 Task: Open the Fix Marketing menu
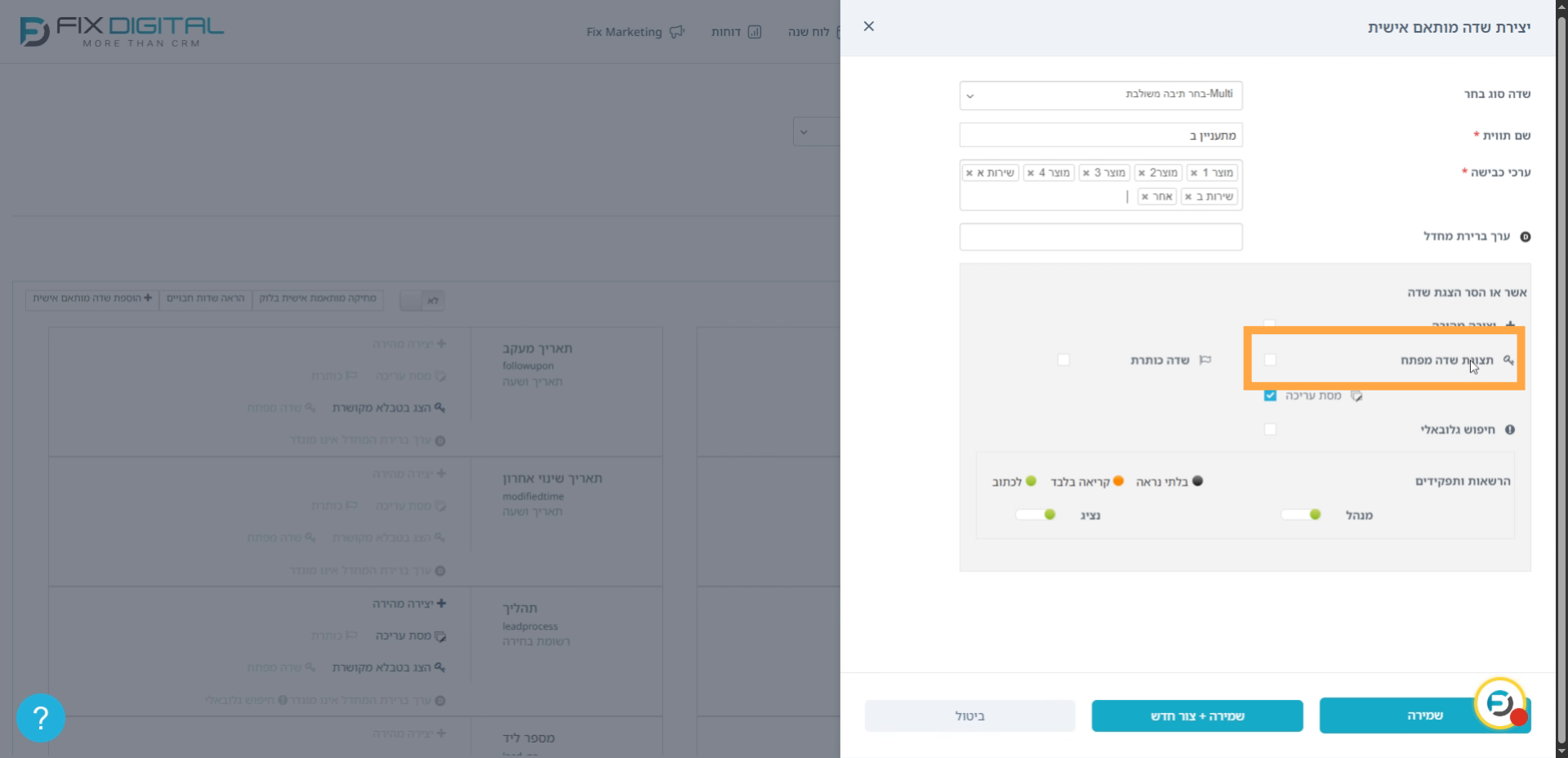pyautogui.click(x=635, y=32)
